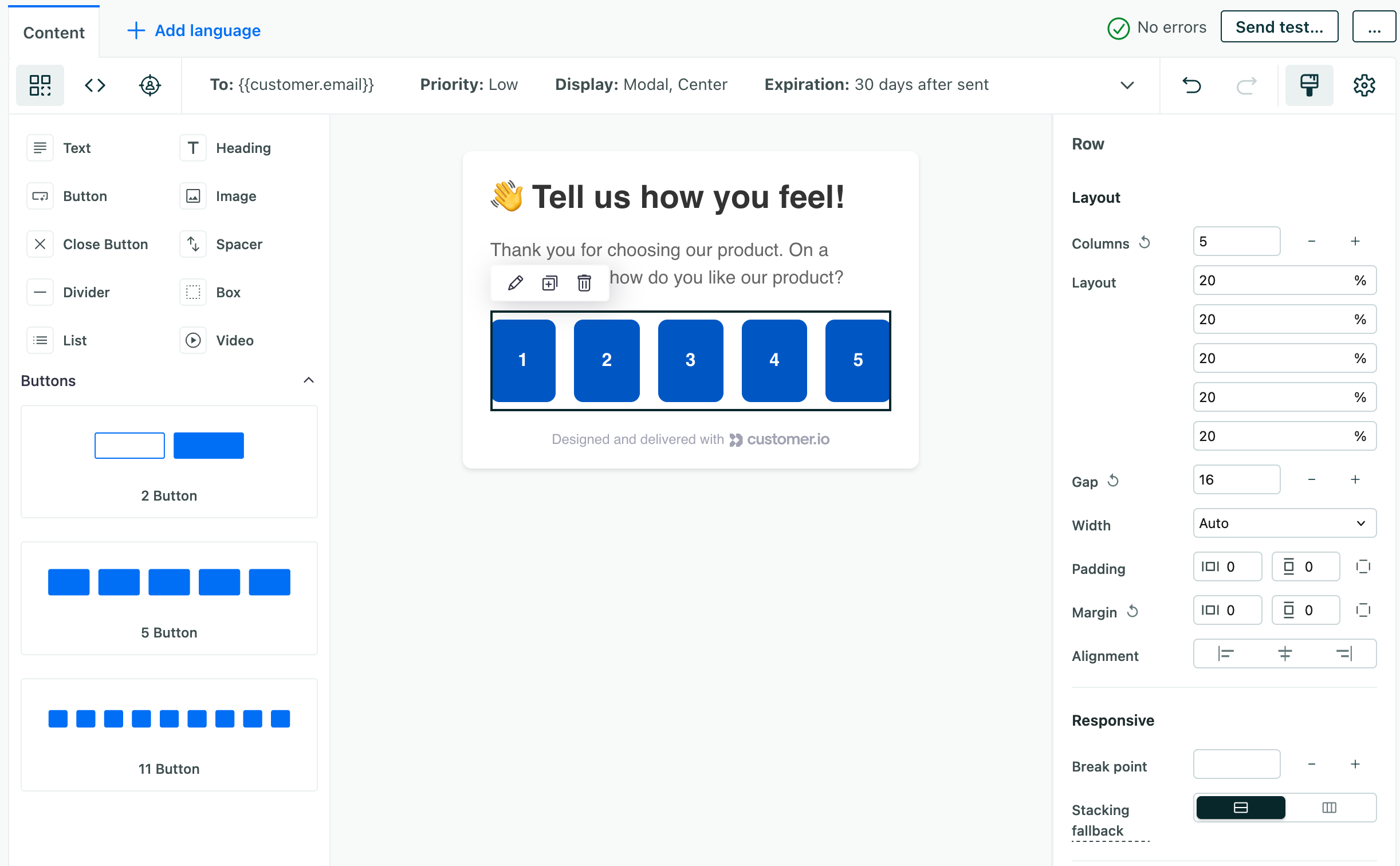Delete the selected row with trash icon

click(584, 283)
